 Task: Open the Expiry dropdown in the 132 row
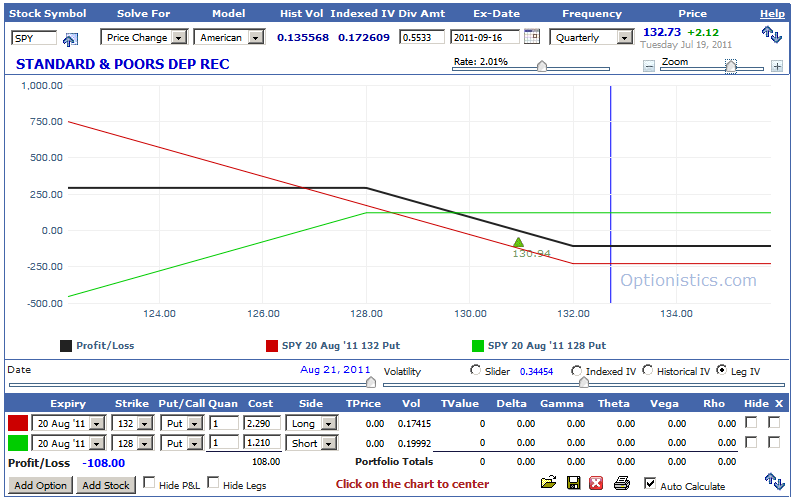(x=68, y=424)
